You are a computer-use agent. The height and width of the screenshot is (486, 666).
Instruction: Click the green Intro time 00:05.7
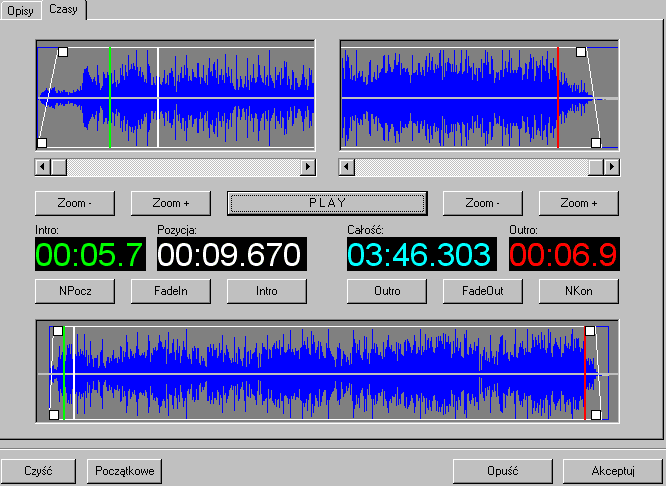(x=90, y=254)
